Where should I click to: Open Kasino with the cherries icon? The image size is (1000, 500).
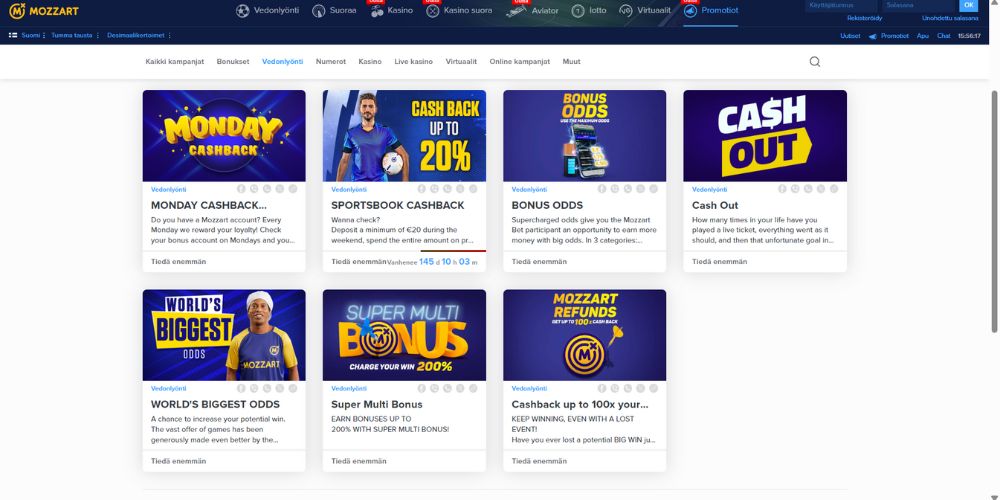pos(392,11)
